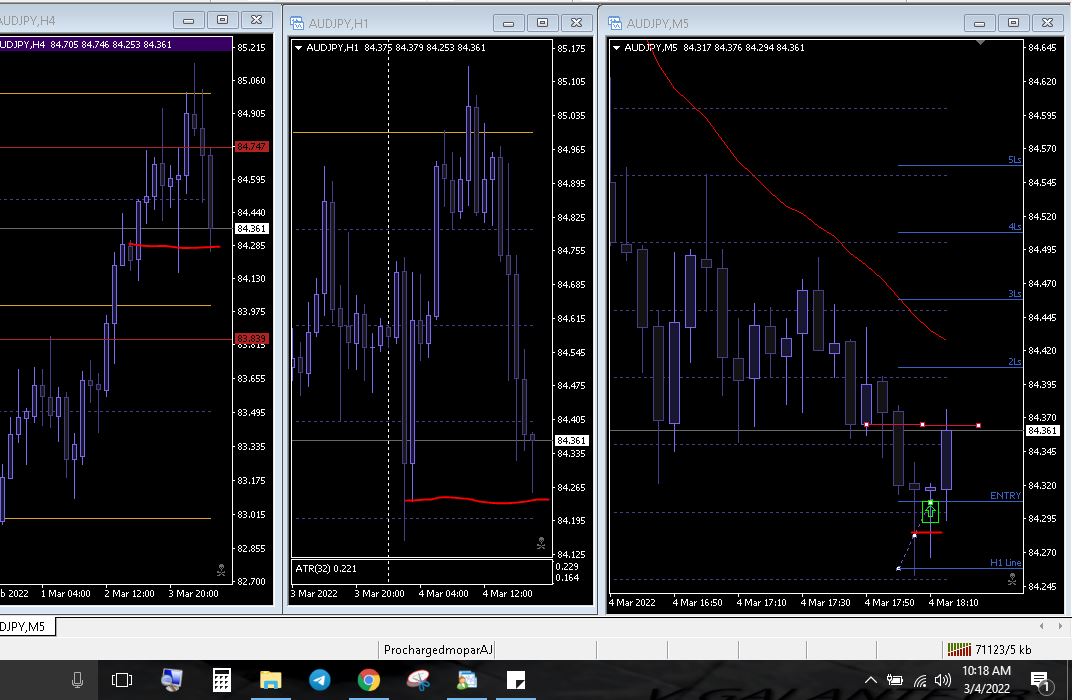The image size is (1072, 700).
Task: Expand the AUDJPY,H1 chart dropdown triangle
Action: (x=298, y=47)
